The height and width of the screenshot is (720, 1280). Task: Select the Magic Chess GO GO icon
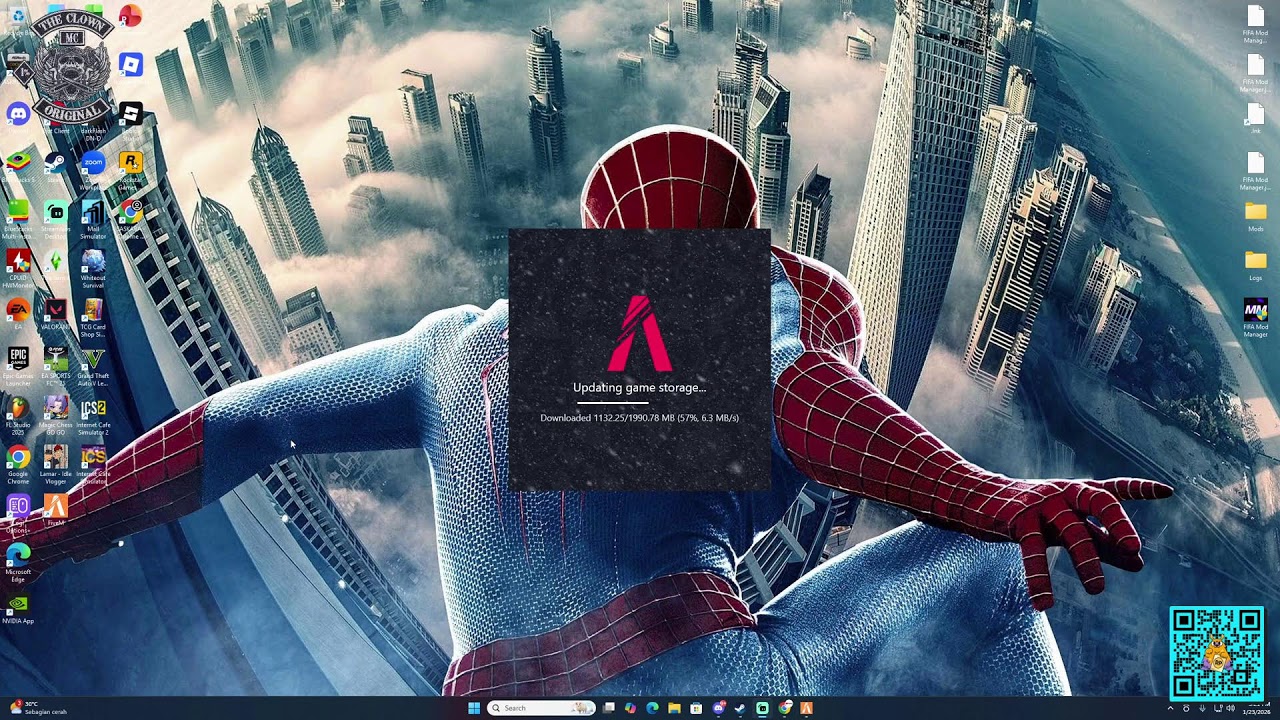[x=55, y=414]
